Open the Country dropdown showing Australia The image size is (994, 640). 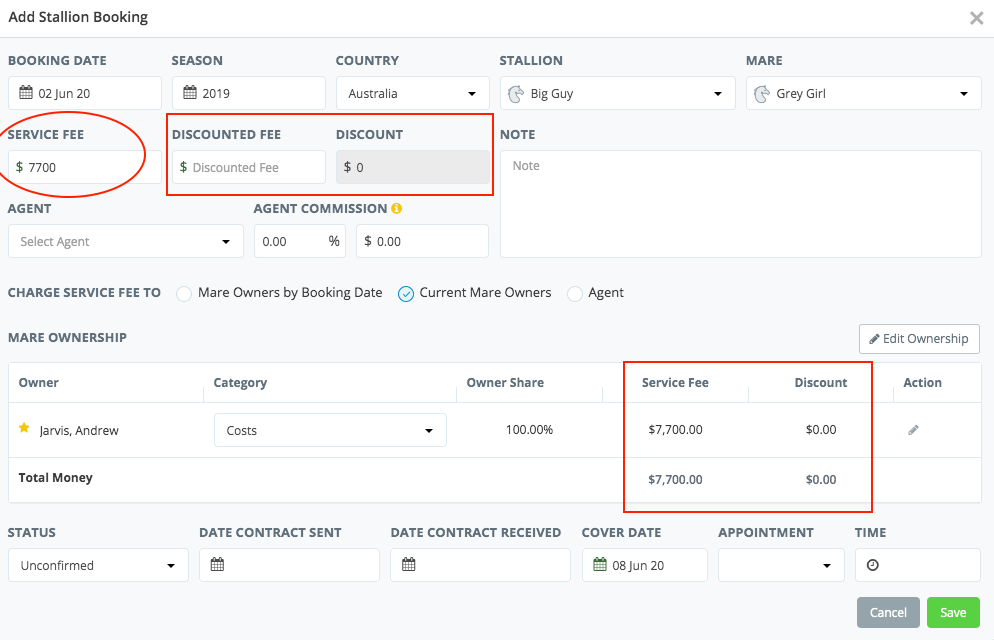(x=413, y=93)
